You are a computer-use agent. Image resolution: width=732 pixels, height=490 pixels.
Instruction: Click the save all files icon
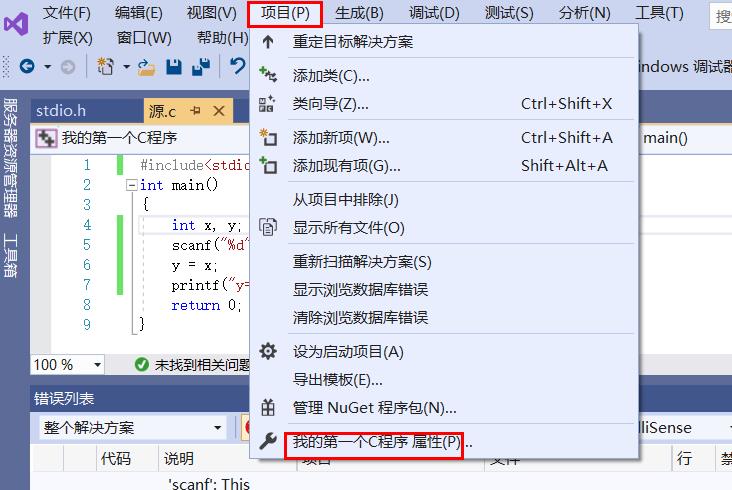point(201,67)
